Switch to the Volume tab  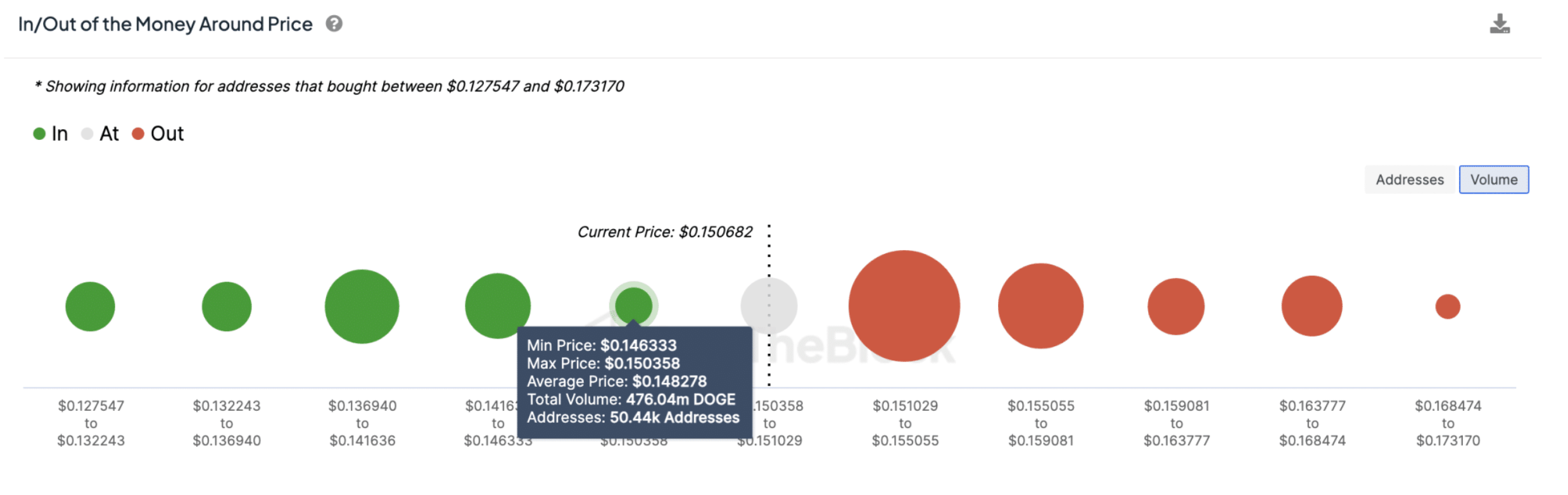1494,179
